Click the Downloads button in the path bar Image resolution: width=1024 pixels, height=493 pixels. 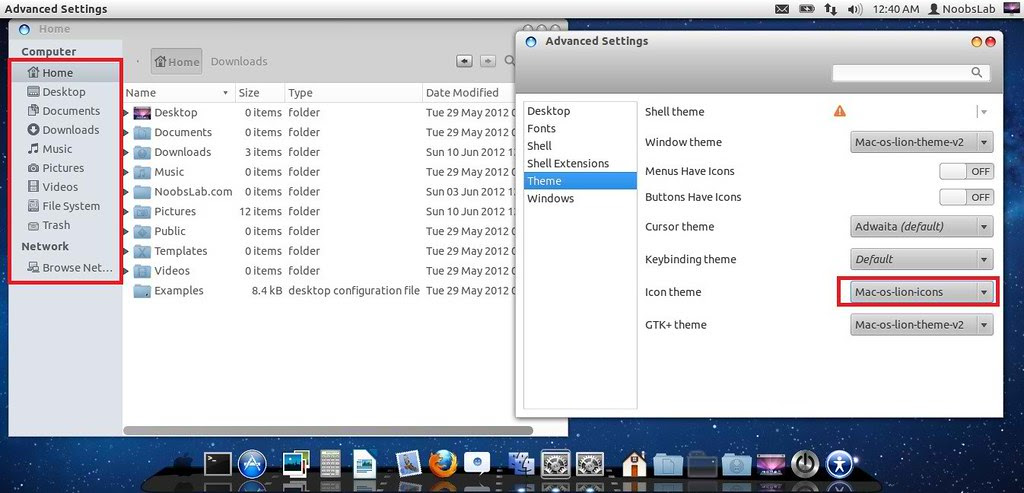tap(239, 61)
